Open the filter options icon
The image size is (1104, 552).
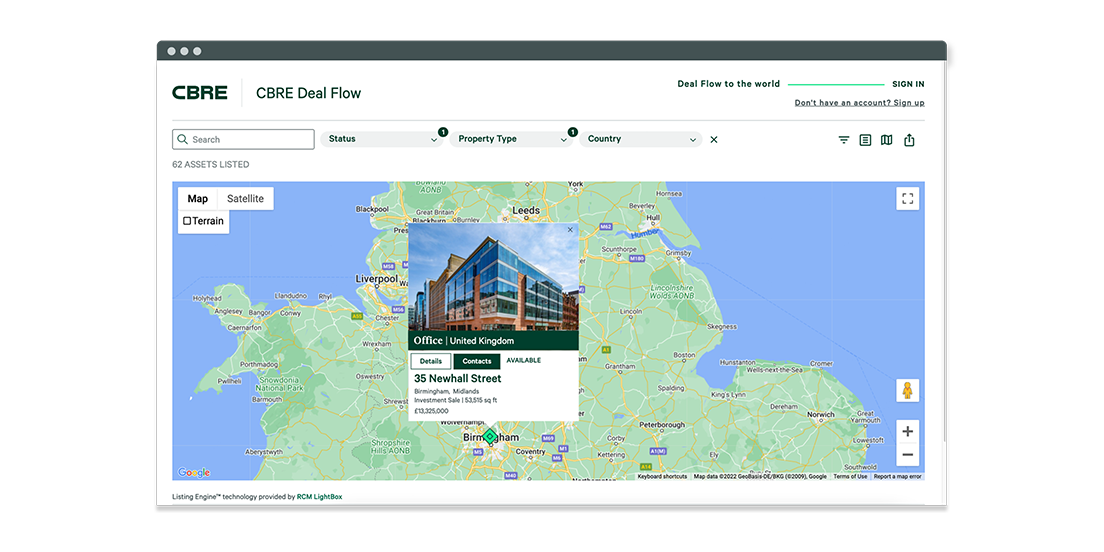(x=843, y=140)
